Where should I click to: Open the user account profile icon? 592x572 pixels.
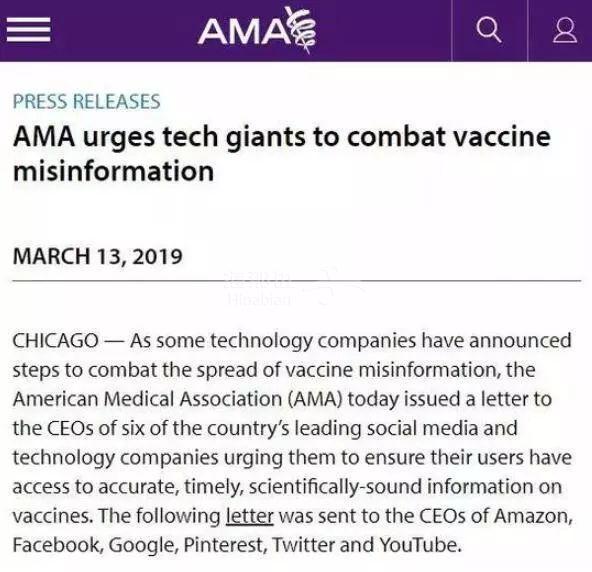coord(565,30)
